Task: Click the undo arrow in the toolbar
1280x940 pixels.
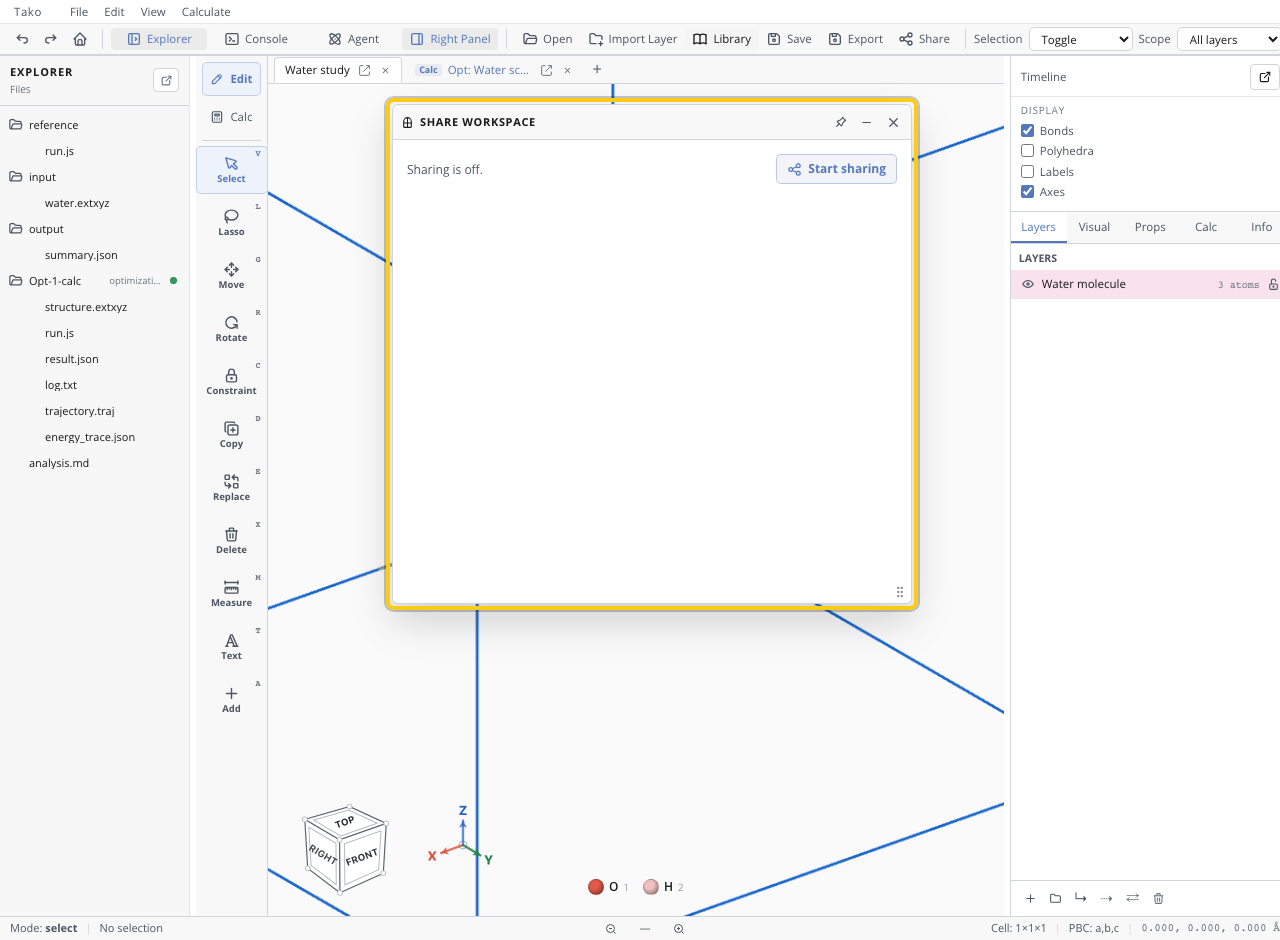Action: [22, 39]
